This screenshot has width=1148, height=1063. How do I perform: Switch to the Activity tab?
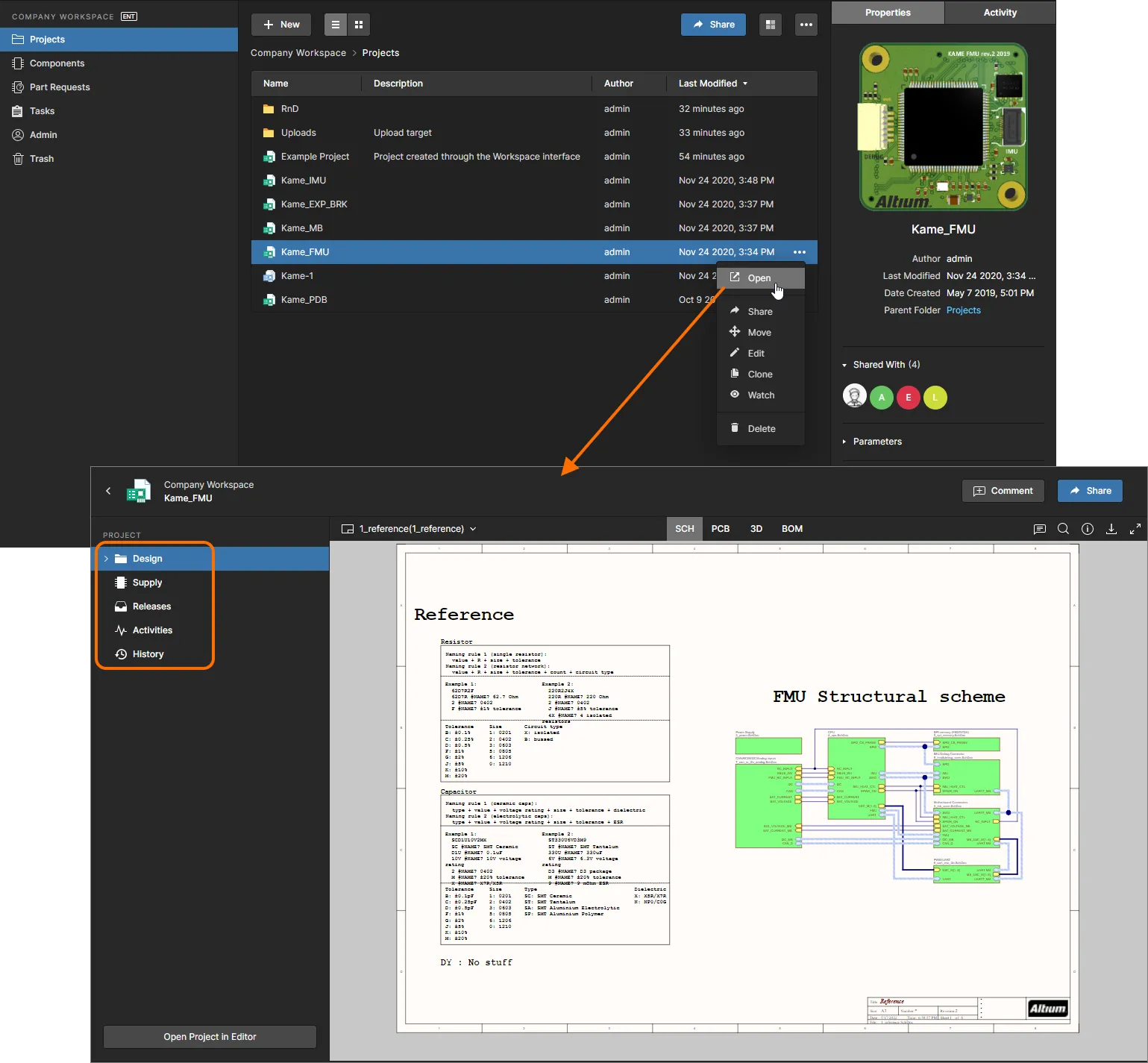tap(1000, 13)
